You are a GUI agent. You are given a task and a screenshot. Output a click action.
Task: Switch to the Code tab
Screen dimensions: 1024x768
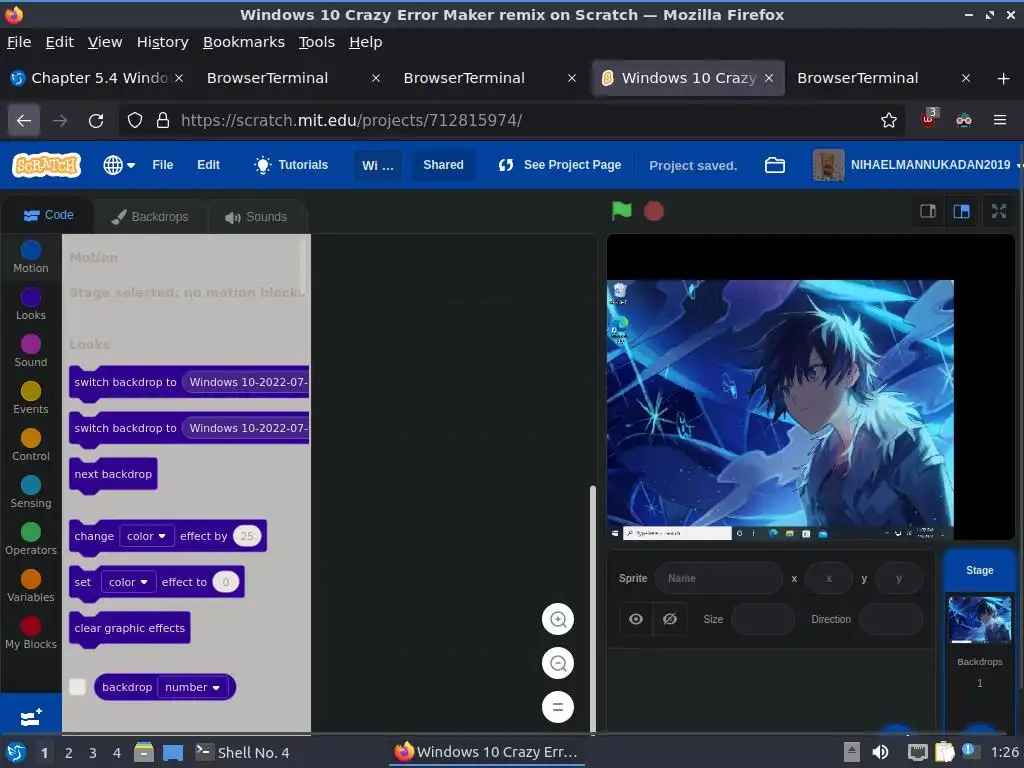[x=48, y=215]
